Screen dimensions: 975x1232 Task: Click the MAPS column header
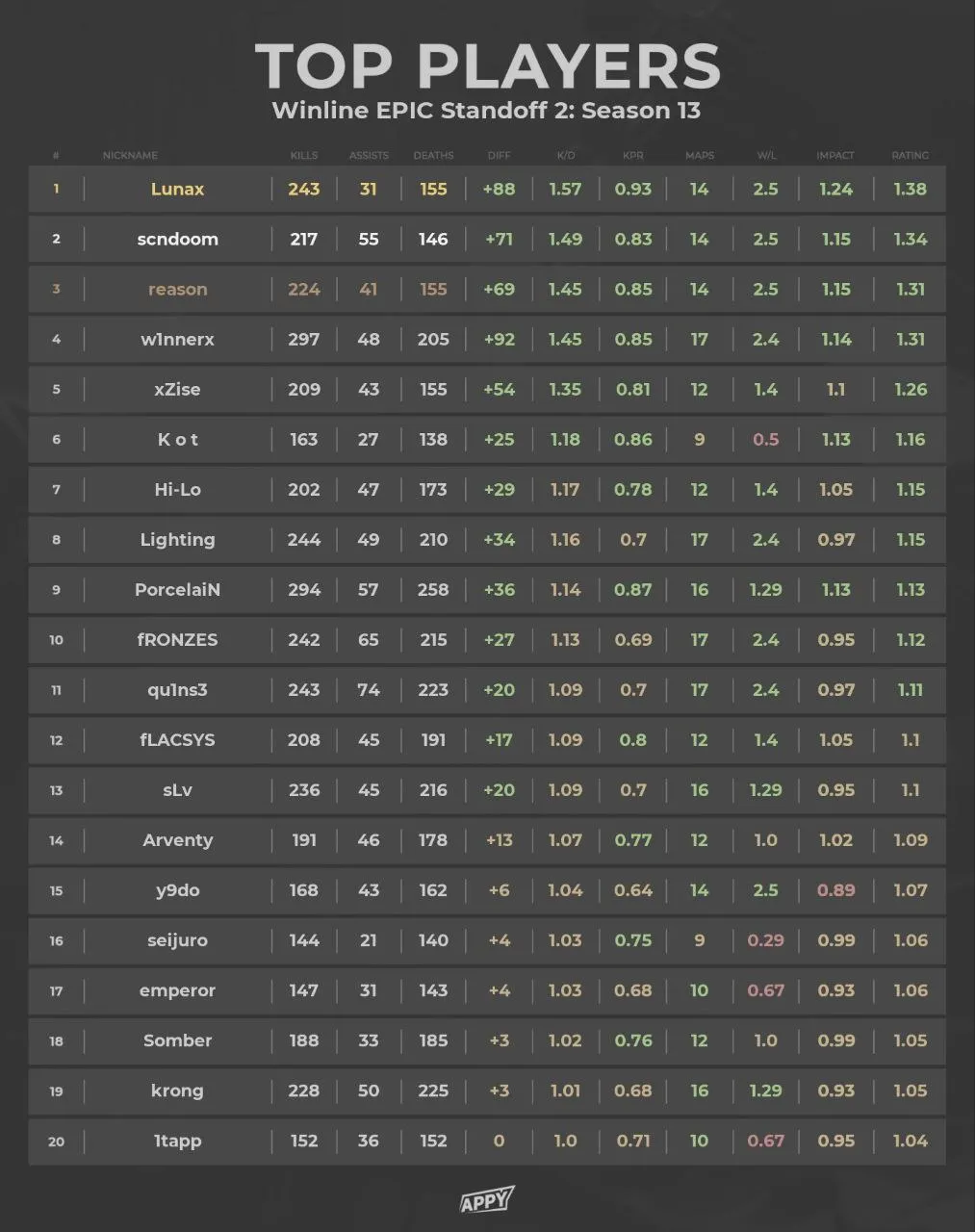[x=700, y=155]
